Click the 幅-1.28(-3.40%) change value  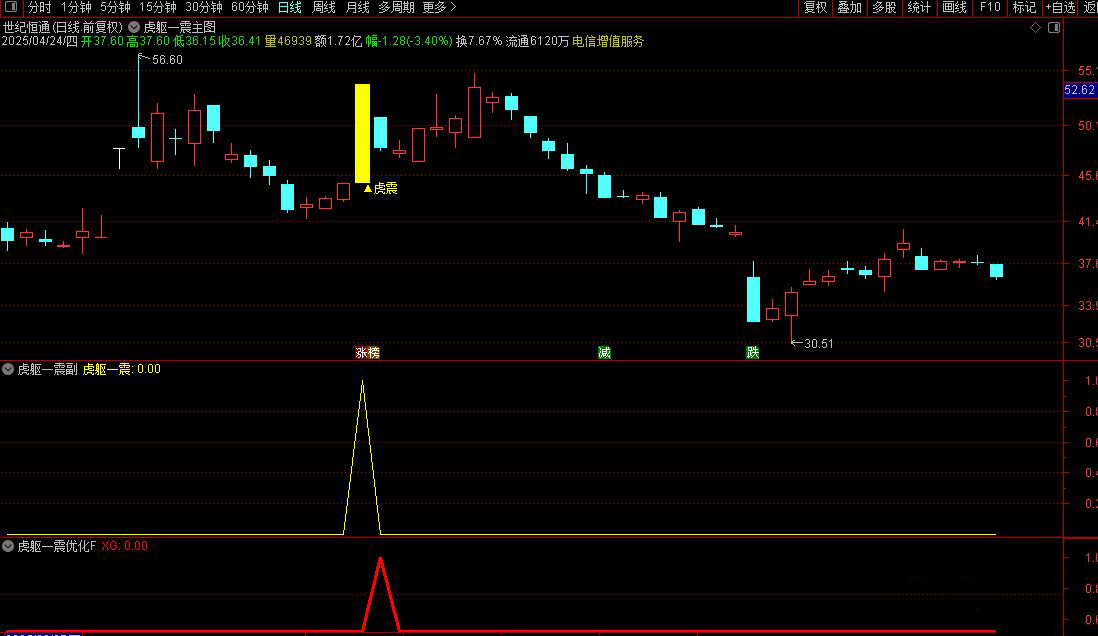point(409,41)
